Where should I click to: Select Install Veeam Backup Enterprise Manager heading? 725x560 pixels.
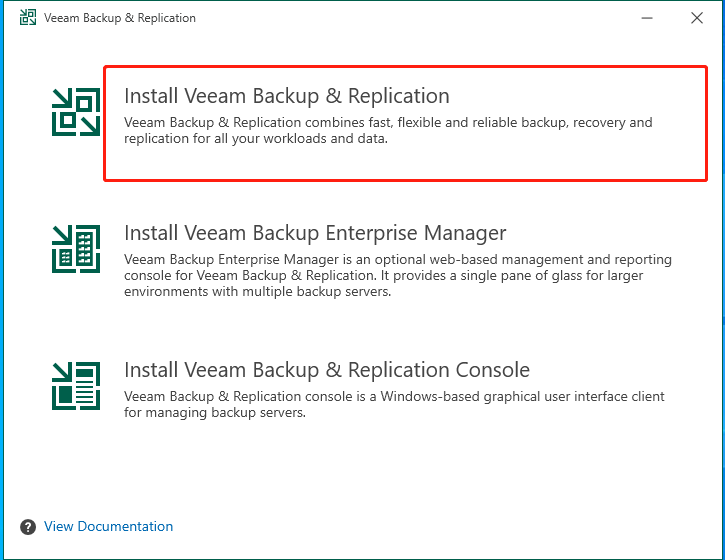(x=315, y=233)
